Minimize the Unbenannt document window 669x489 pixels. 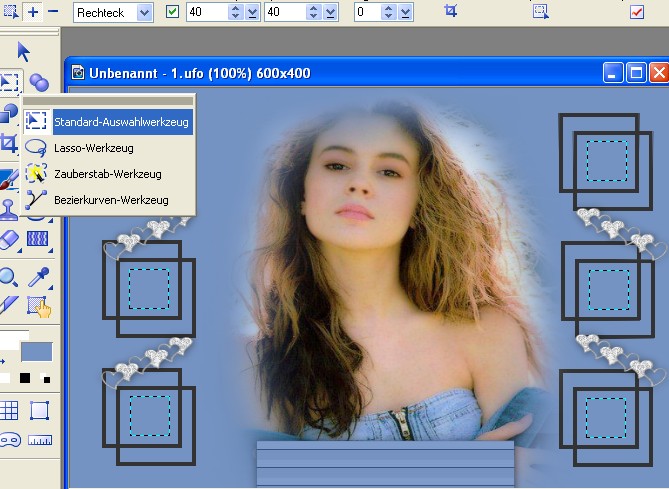[x=613, y=73]
